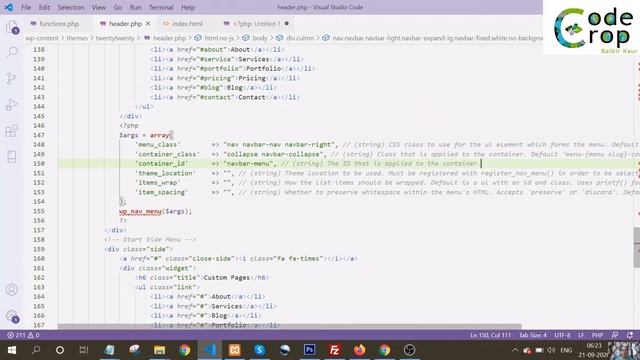
Task: Open the first Chrome icon on taskbar
Action: pos(184,350)
